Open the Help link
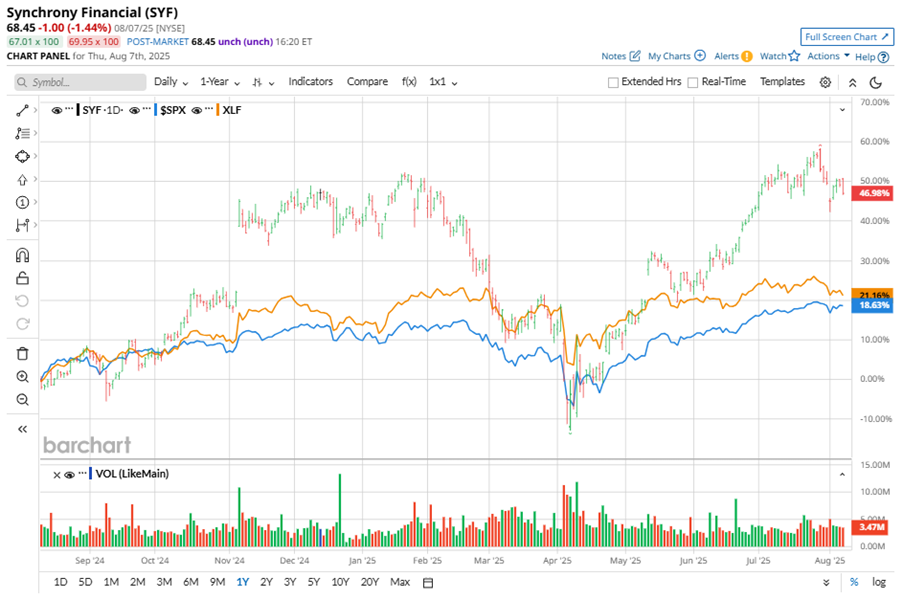The image size is (903, 599). (872, 57)
